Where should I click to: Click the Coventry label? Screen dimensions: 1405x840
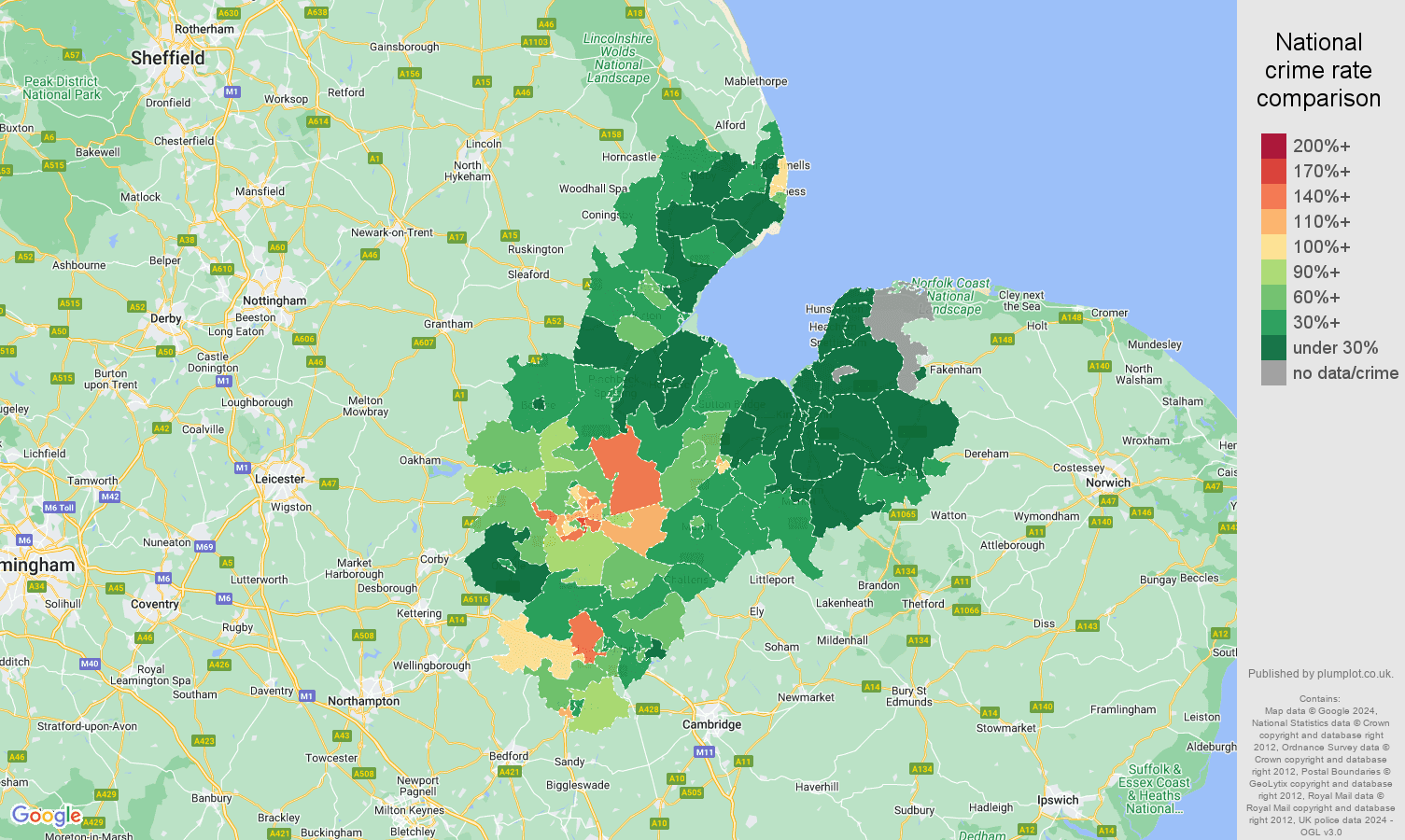coord(155,604)
